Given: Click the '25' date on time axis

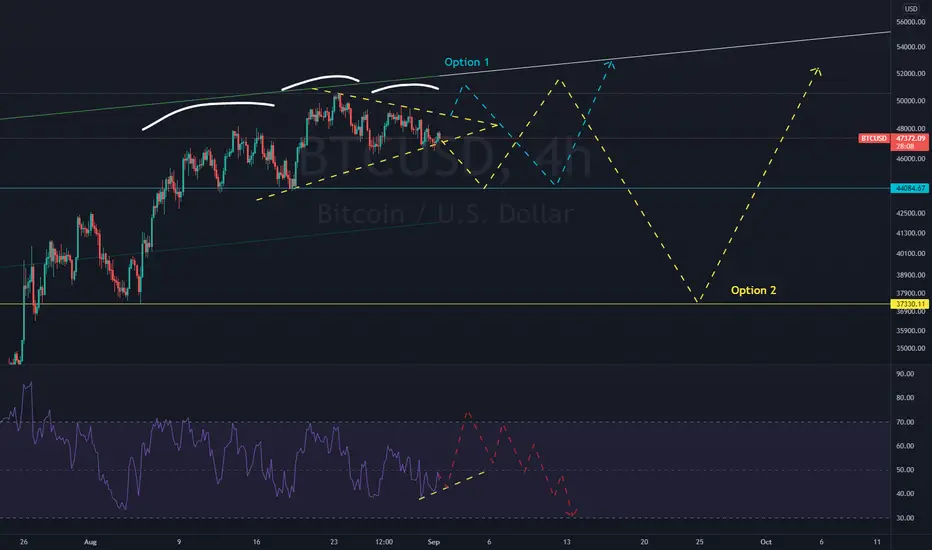Looking at the screenshot, I should point(700,542).
